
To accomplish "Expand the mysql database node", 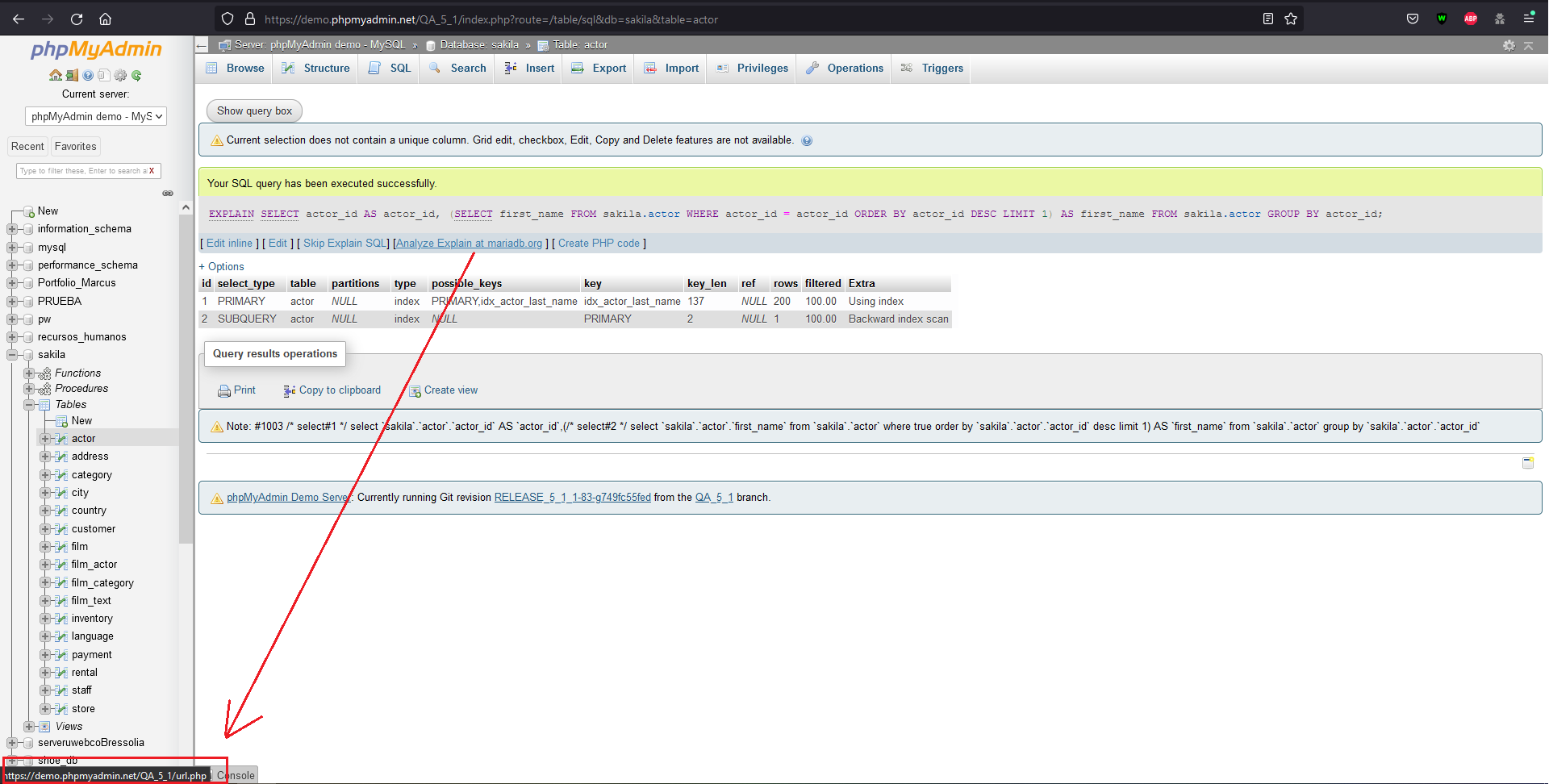I will click(12, 247).
